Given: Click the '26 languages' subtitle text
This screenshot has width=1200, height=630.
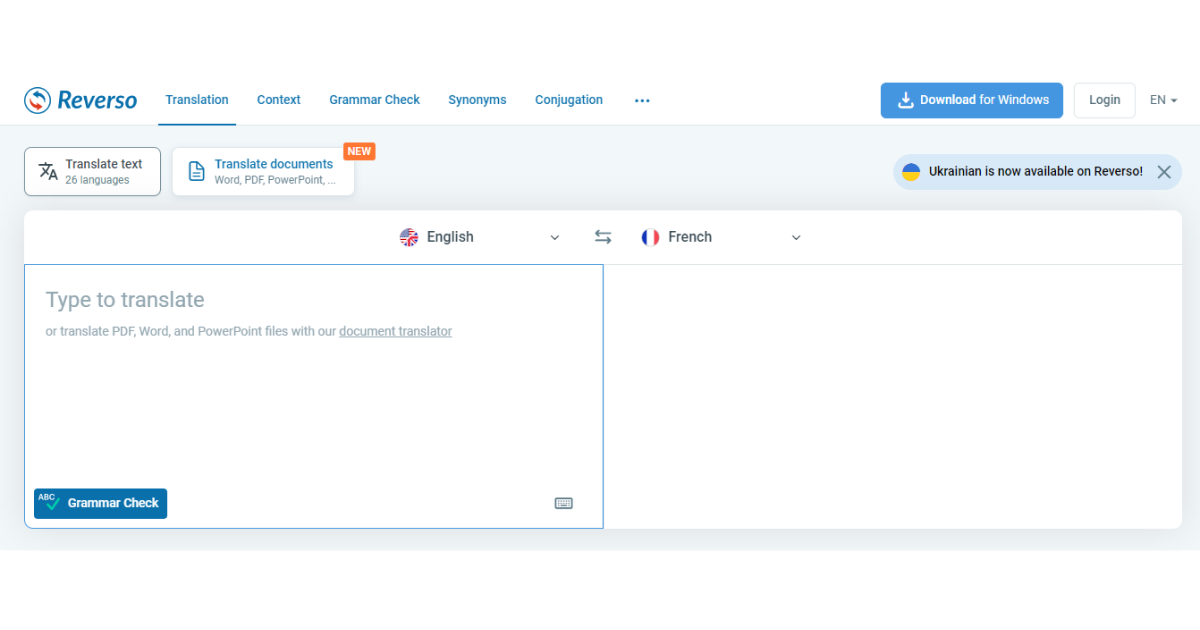Looking at the screenshot, I should (x=97, y=181).
